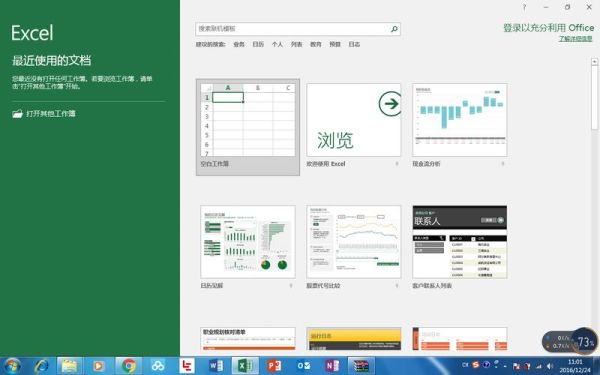Image resolution: width=600 pixels, height=375 pixels.
Task: Select suggested search term 列表
Action: 296,44
